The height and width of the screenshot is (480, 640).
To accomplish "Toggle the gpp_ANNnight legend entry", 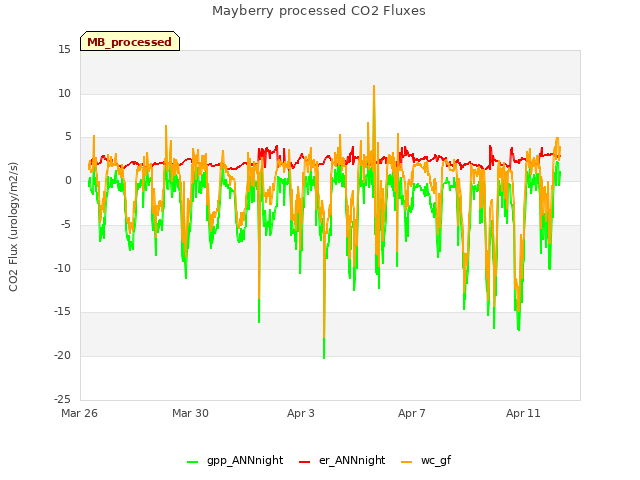I will [235, 460].
